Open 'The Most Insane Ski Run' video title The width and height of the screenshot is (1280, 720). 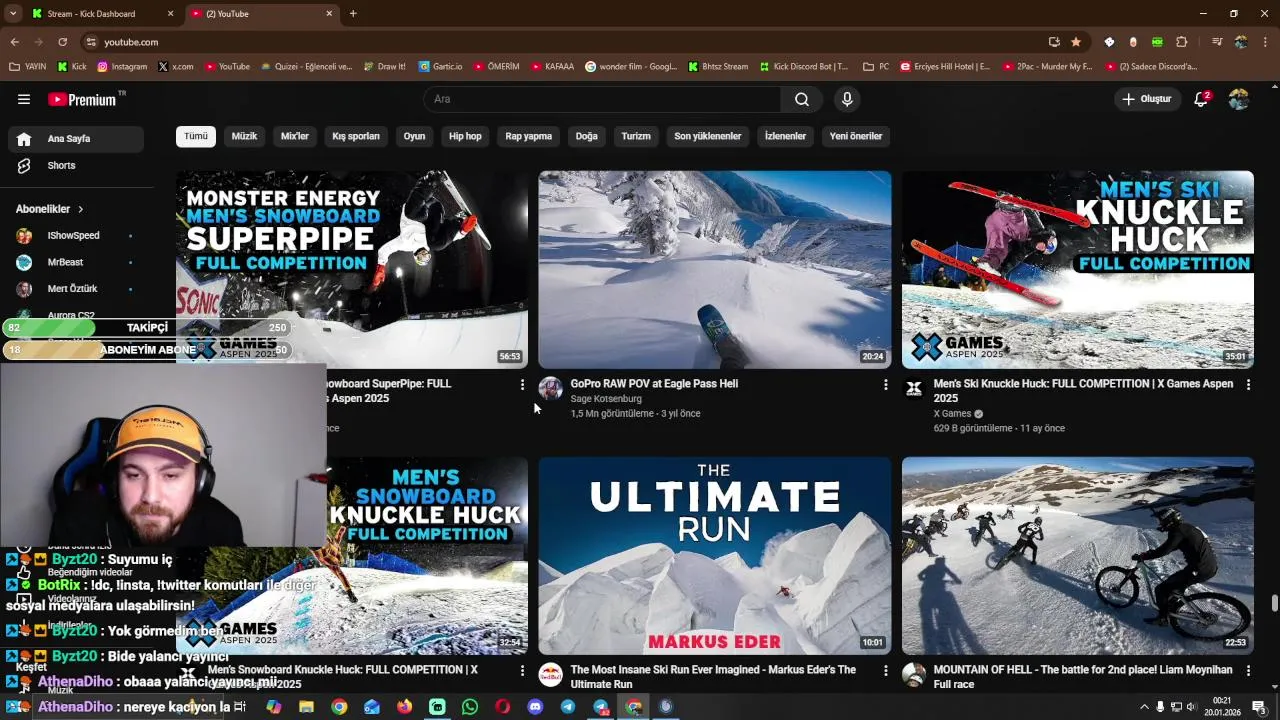click(713, 677)
